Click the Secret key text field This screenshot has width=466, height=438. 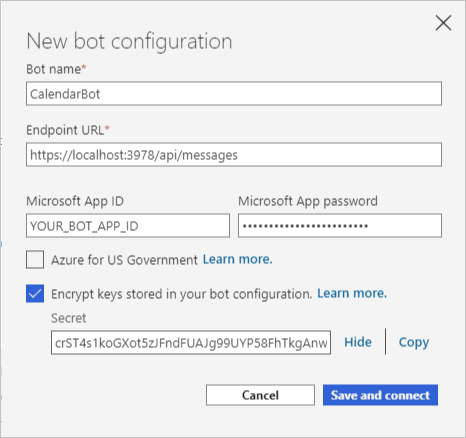191,343
